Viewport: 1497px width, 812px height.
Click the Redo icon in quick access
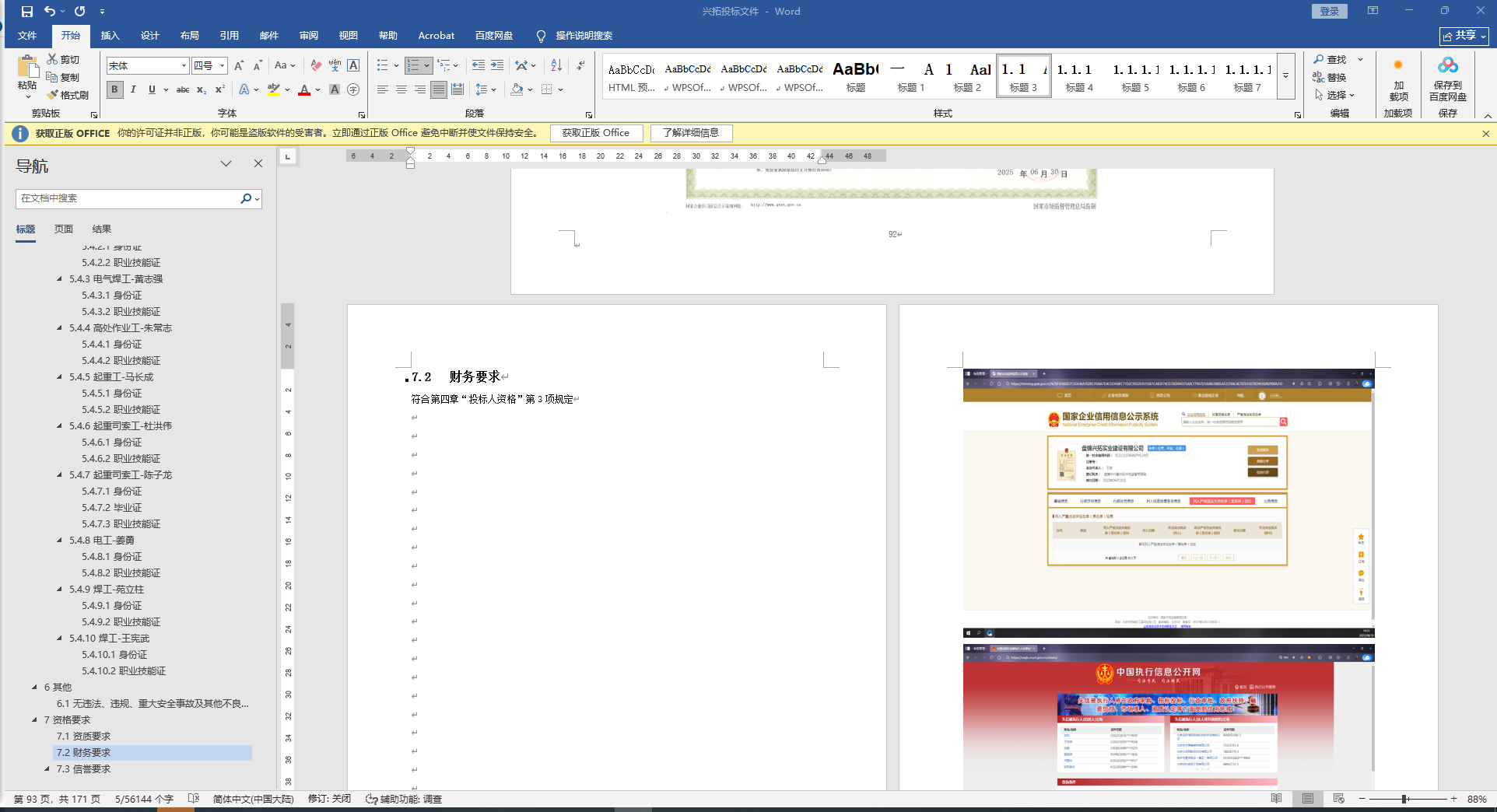79,12
